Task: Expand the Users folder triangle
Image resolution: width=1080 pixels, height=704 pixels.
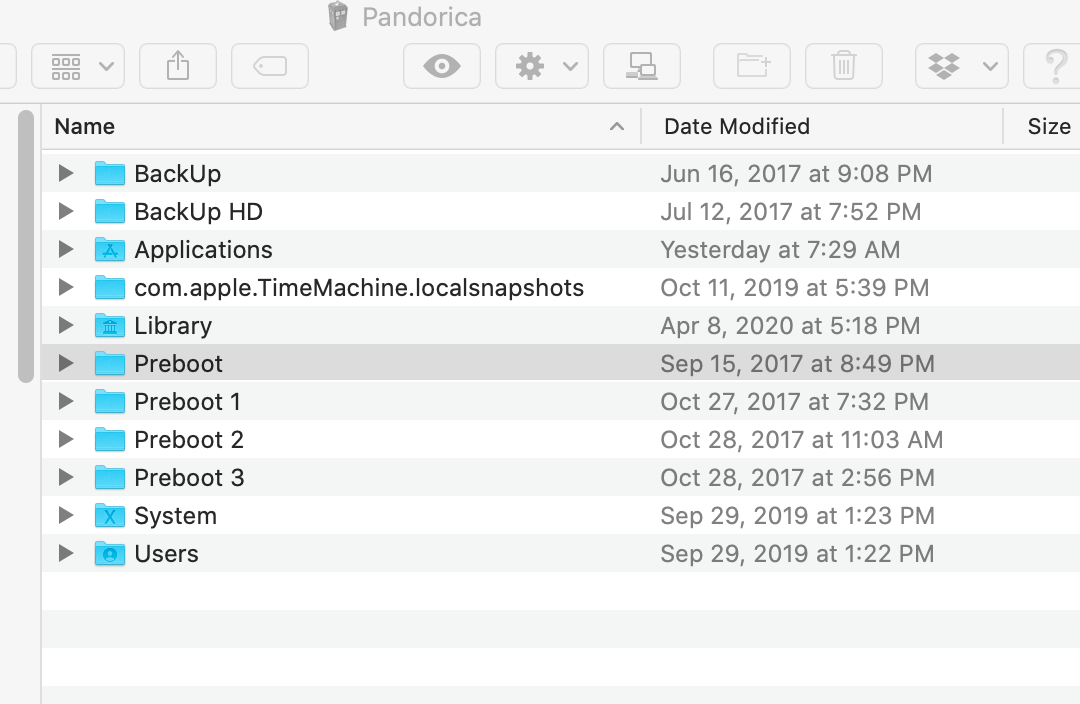Action: click(66, 554)
